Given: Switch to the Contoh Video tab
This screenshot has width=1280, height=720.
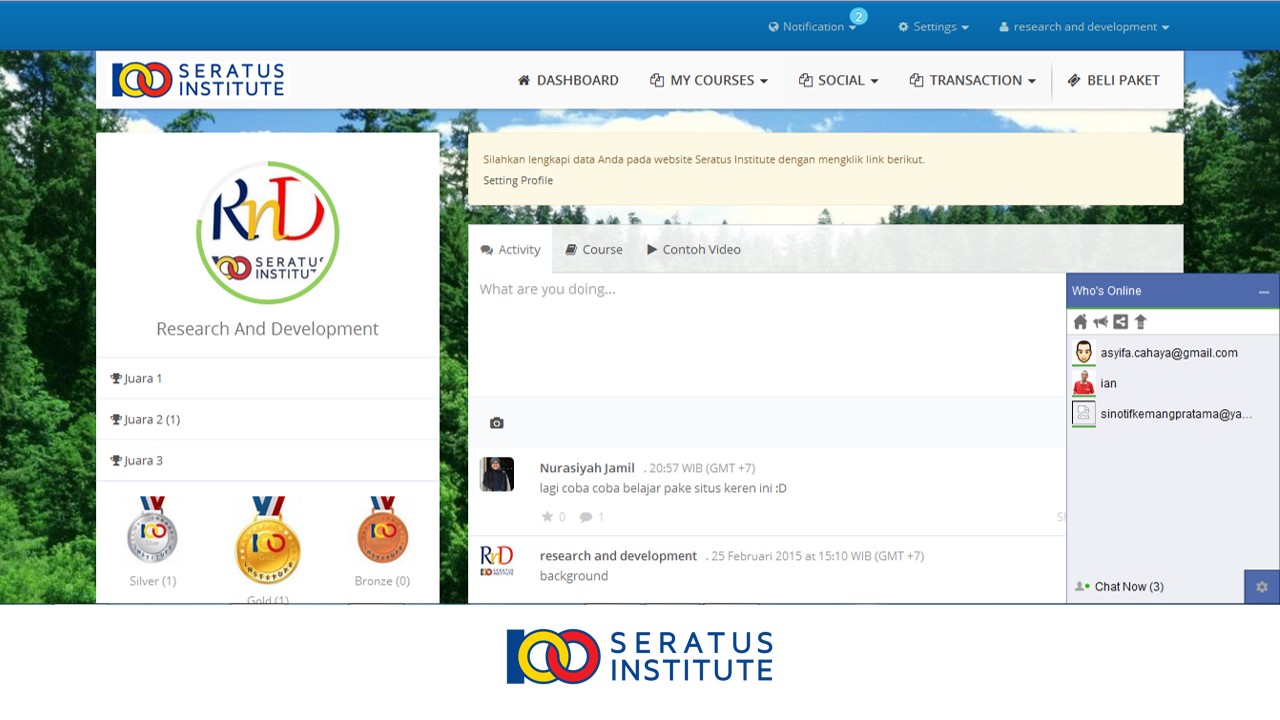Looking at the screenshot, I should click(x=694, y=249).
